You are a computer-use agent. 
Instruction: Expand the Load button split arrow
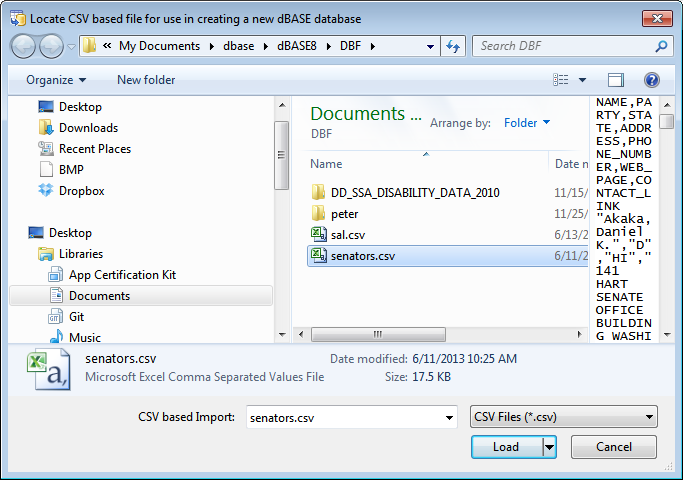coord(550,447)
